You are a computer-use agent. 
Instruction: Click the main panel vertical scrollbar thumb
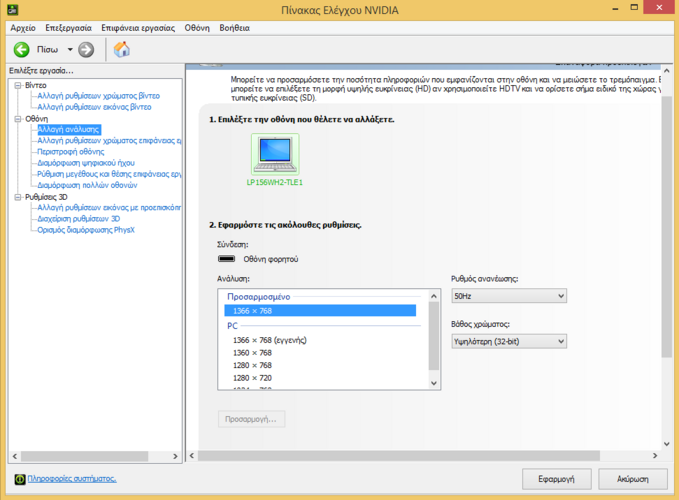(666, 226)
